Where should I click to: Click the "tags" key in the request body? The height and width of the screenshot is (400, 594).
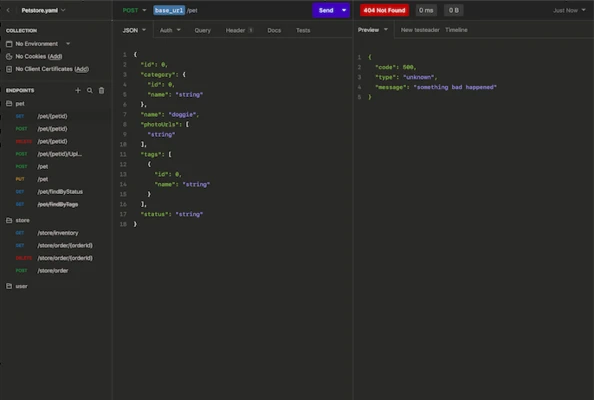151,154
